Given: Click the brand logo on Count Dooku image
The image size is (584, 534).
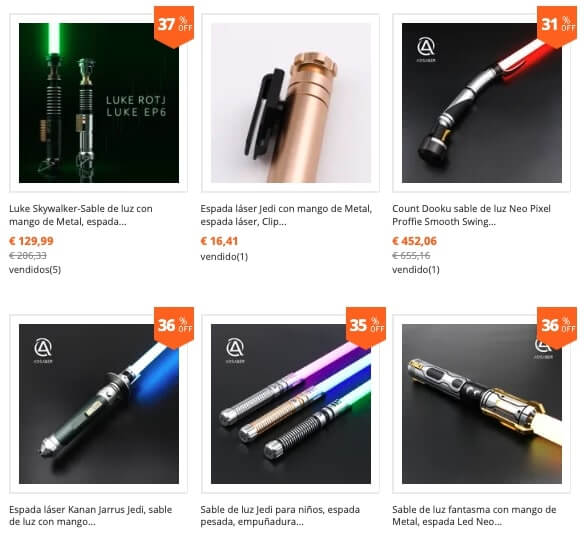Looking at the screenshot, I should click(x=426, y=50).
